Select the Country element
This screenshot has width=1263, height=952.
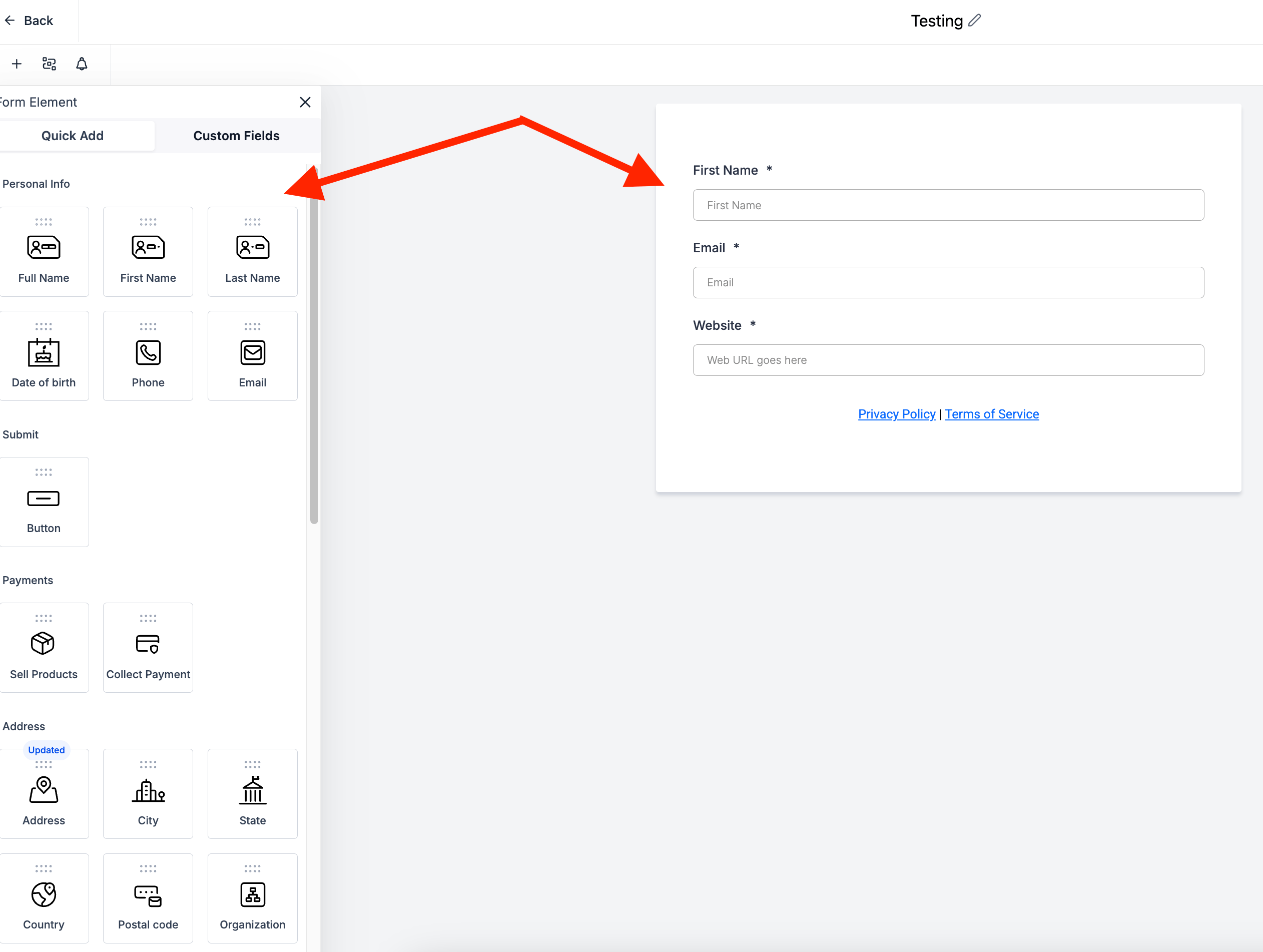pyautogui.click(x=44, y=898)
